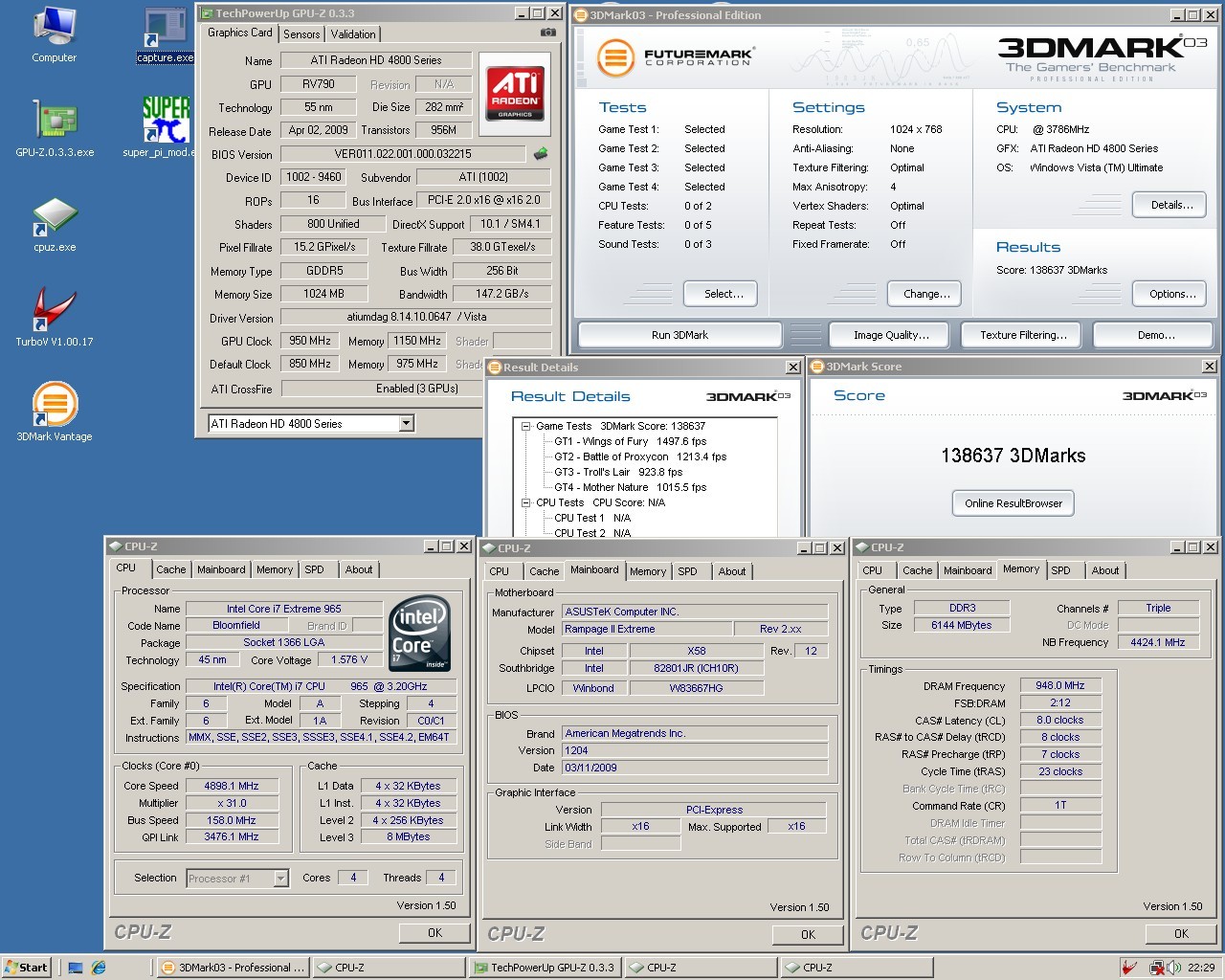
Task: Open CPU tab in middle CPU-Z window
Action: pos(499,571)
